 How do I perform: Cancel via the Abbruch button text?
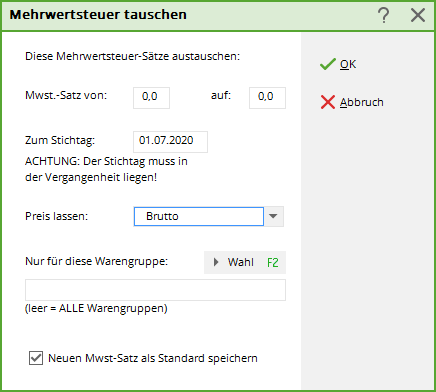pos(362,102)
